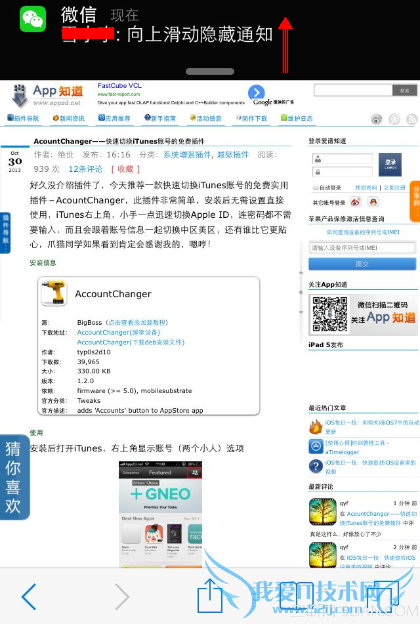The width and height of the screenshot is (420, 624).
Task: Click the flame icon beside the first hot article
Action: tap(316, 427)
